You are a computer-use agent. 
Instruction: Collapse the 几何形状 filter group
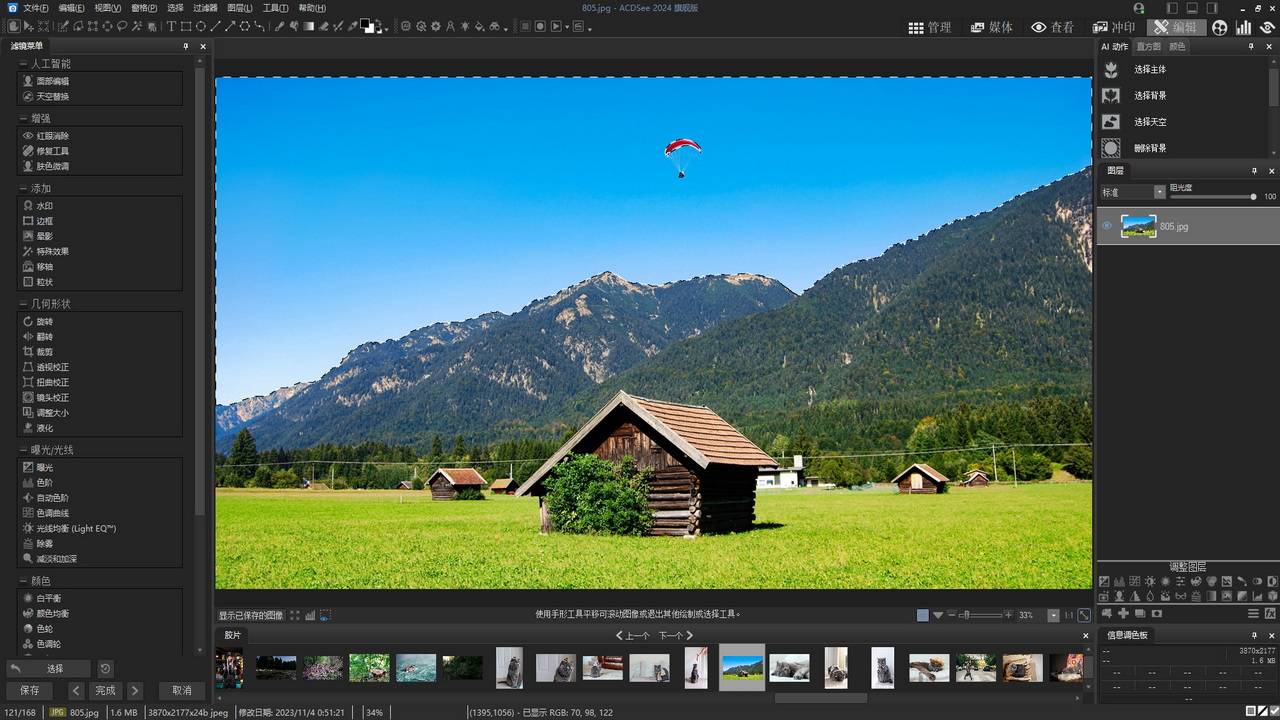22,304
